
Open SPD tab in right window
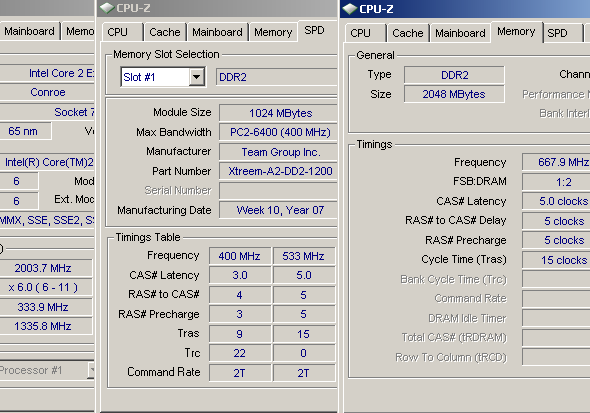(x=563, y=33)
